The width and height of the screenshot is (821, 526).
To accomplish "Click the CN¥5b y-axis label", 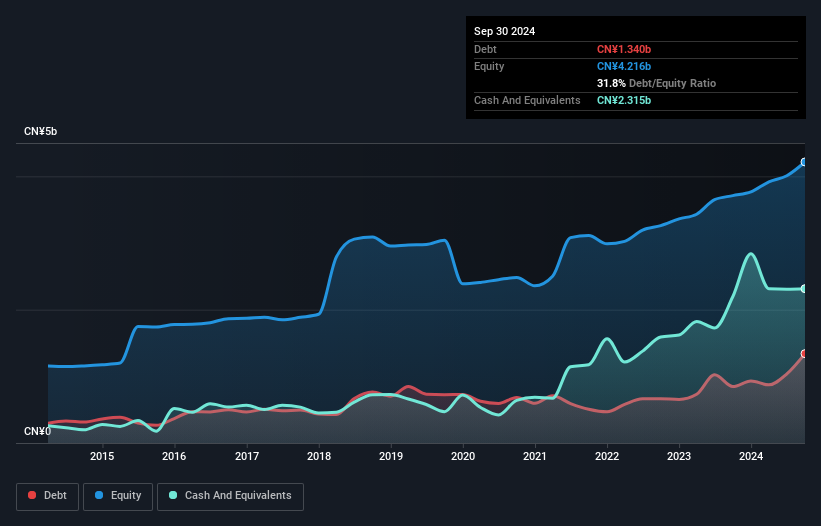I will 40,131.
